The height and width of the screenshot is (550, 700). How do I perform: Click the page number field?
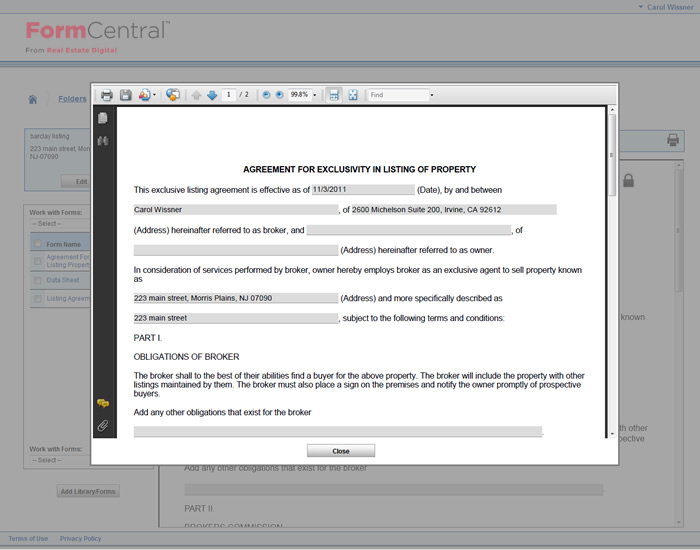(x=229, y=95)
